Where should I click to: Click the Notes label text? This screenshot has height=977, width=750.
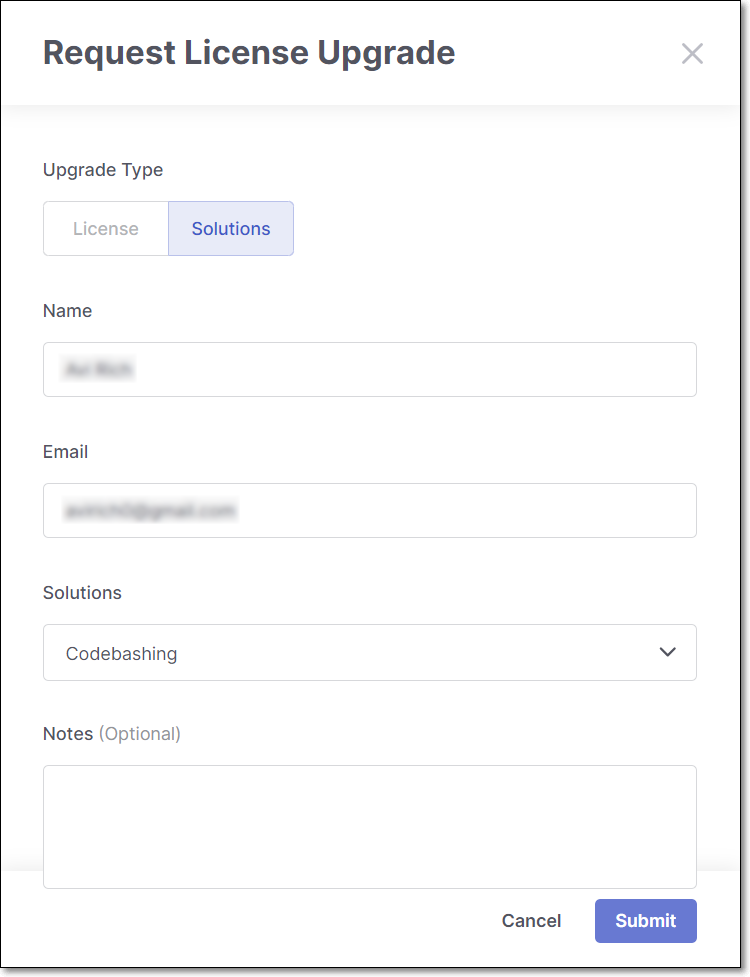pyautogui.click(x=68, y=734)
